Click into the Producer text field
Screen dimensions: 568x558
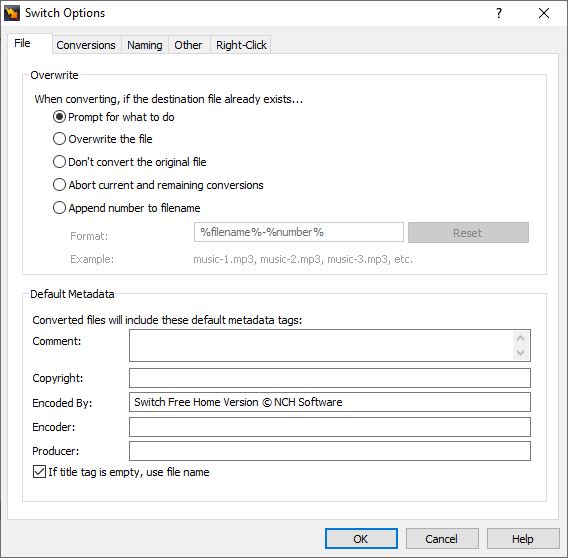coord(330,451)
